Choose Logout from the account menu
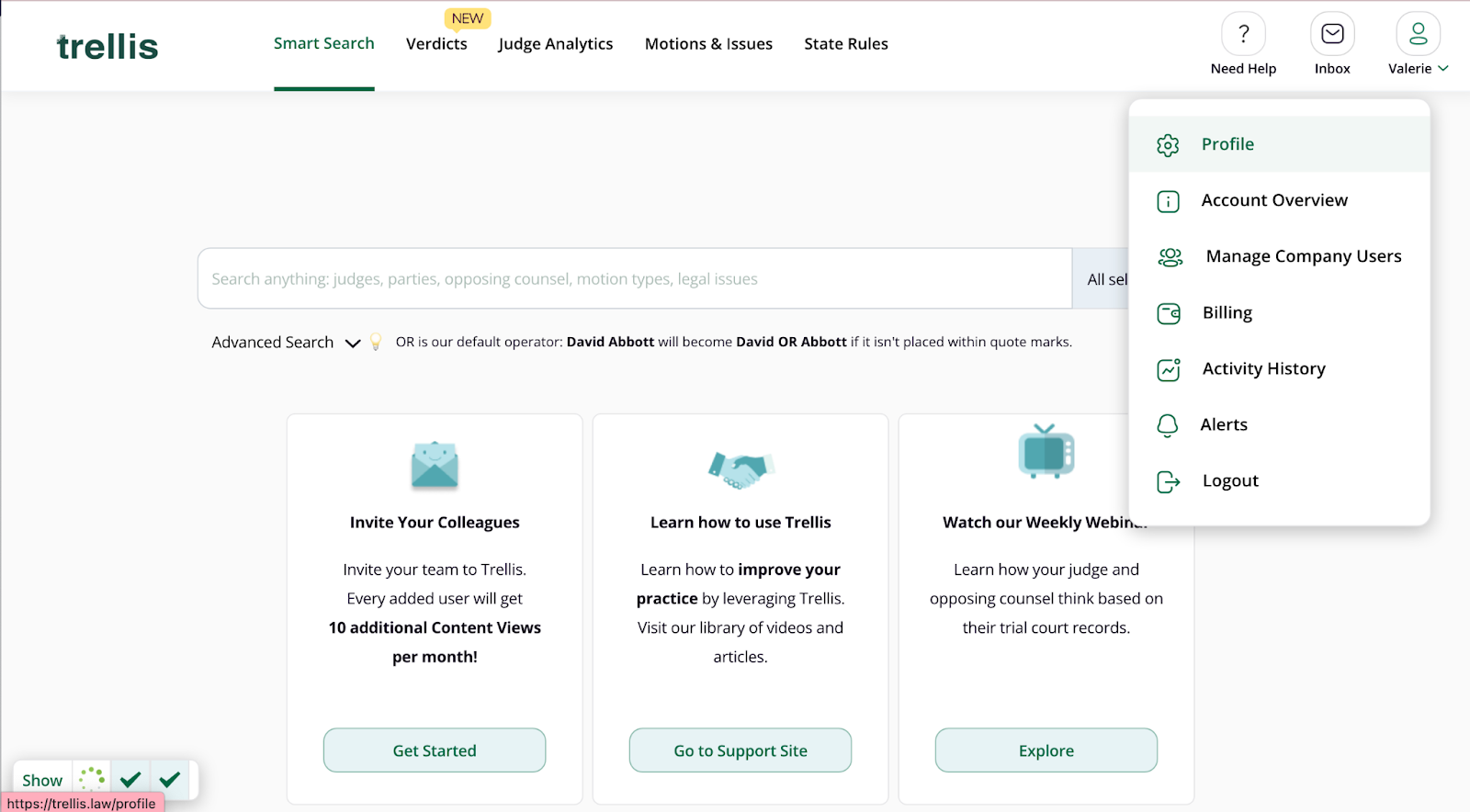Screen dimensions: 1470x812 [x=1279, y=480]
